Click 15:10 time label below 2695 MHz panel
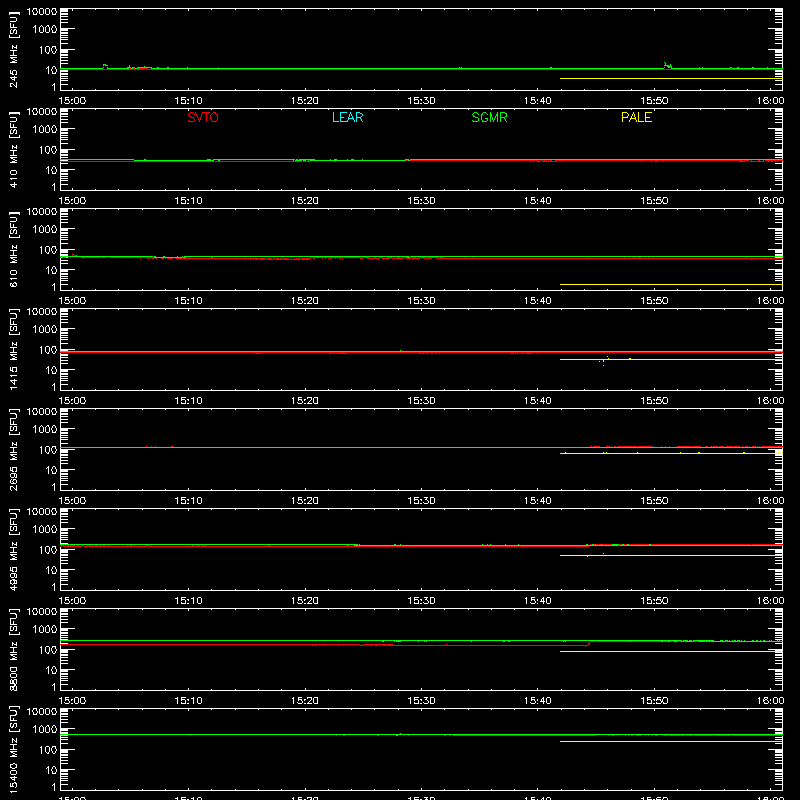Viewport: 800px width, 800px height. pyautogui.click(x=188, y=501)
